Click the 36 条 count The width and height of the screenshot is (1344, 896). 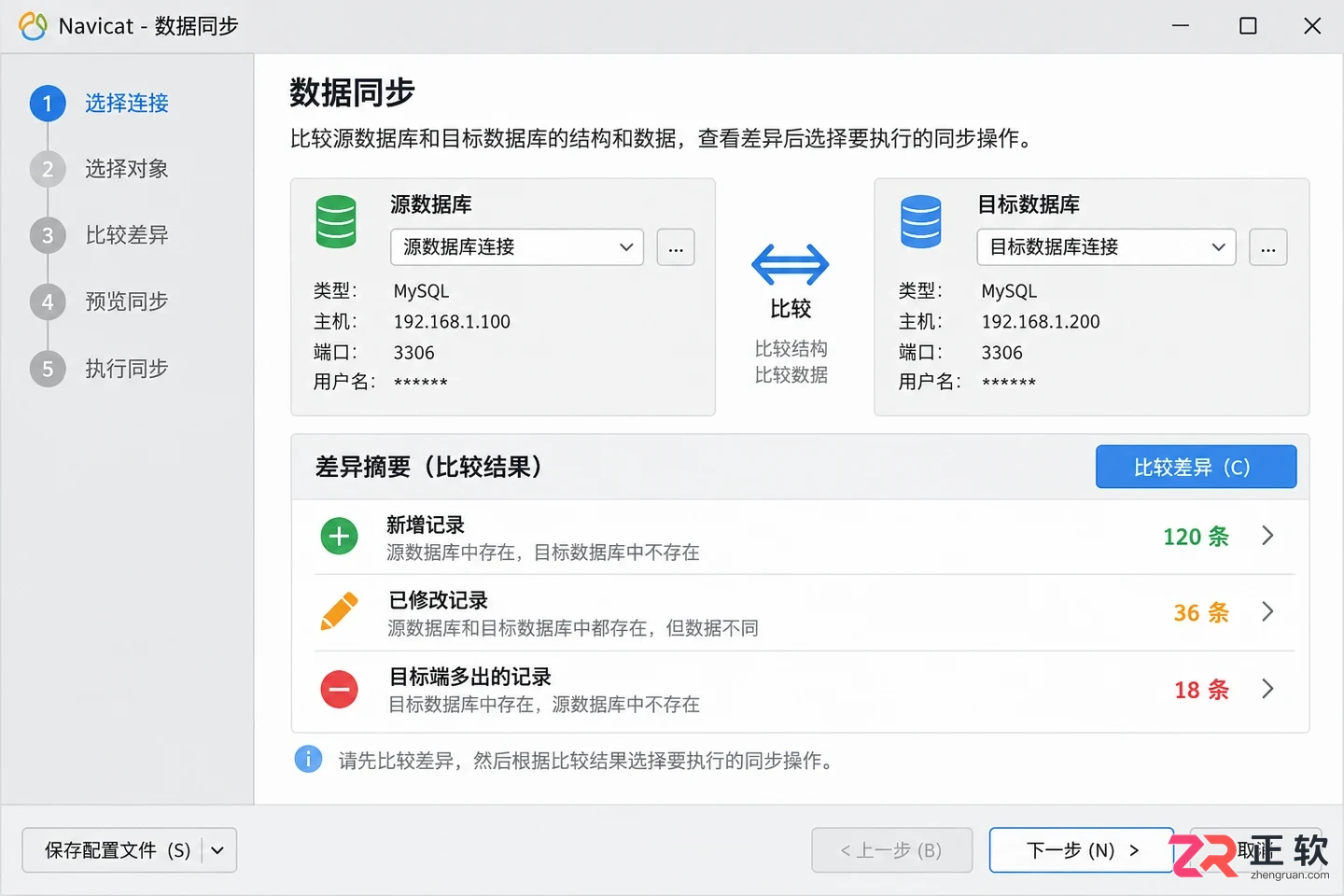pyautogui.click(x=1201, y=612)
